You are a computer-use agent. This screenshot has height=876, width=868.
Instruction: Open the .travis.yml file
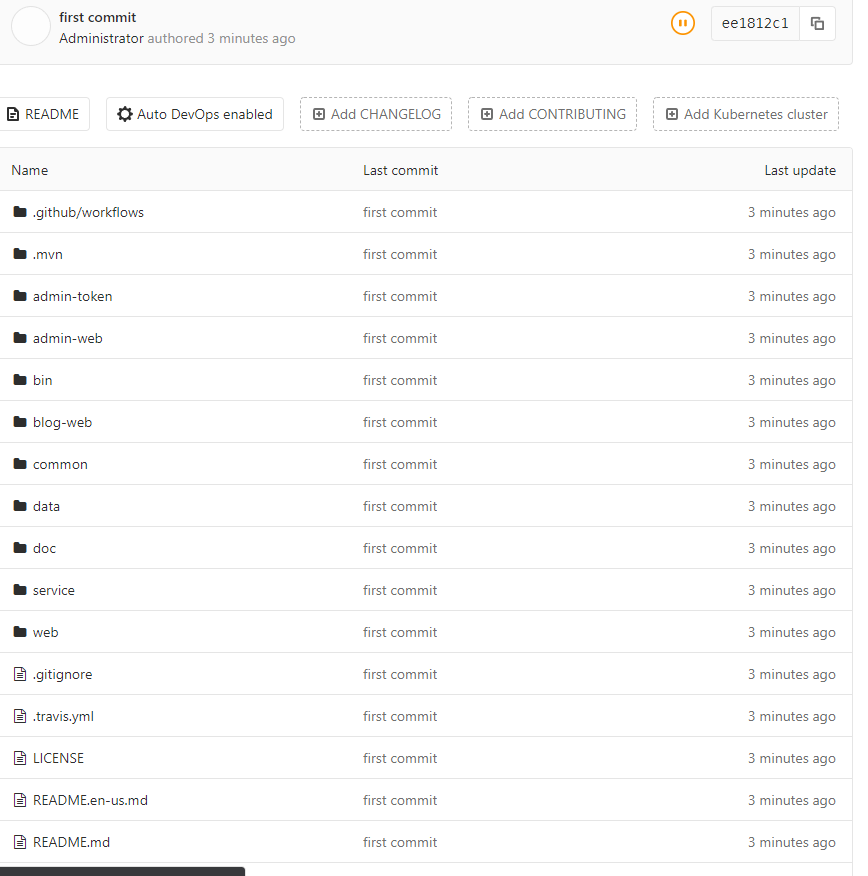click(63, 716)
